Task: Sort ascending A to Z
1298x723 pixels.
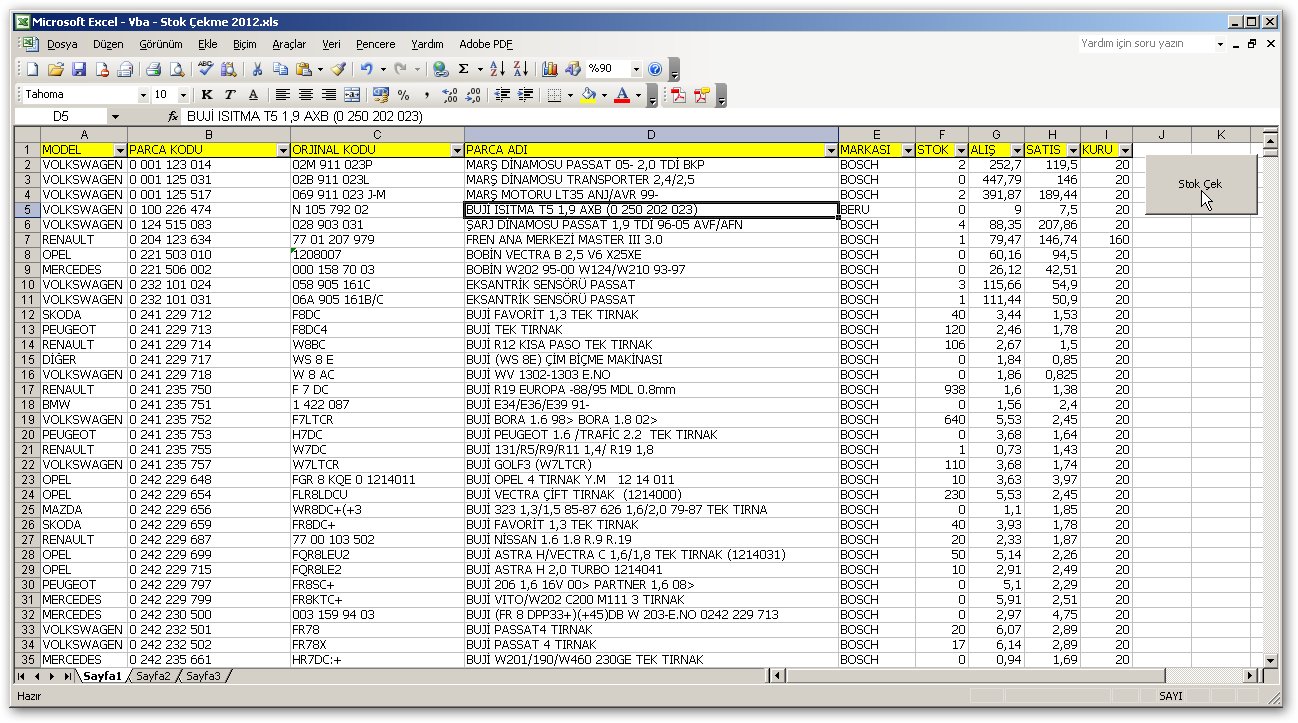Action: [x=497, y=69]
